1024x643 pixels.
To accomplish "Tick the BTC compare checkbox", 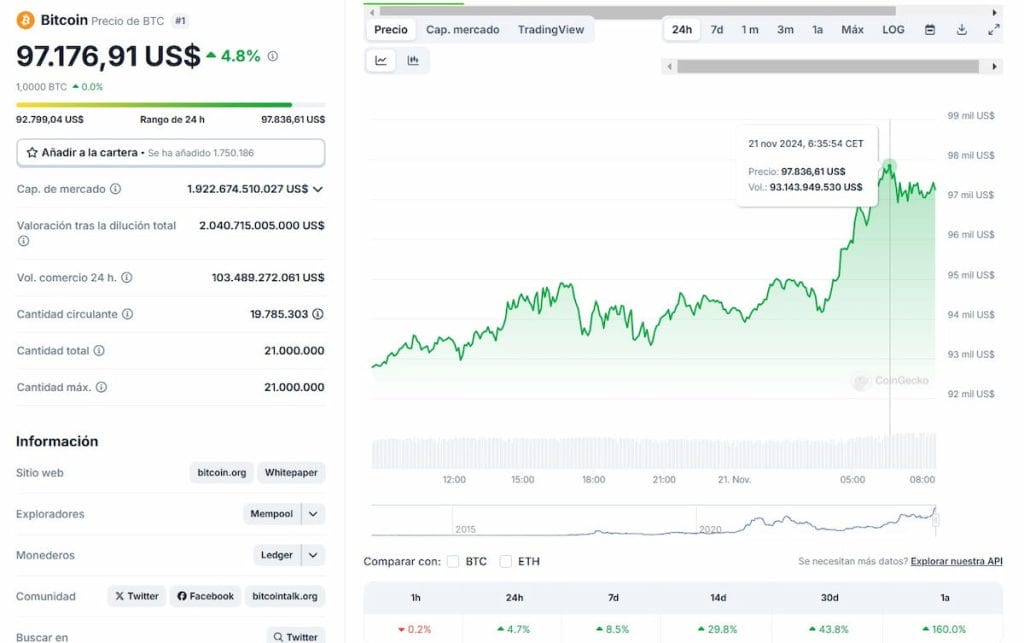I will click(x=453, y=561).
